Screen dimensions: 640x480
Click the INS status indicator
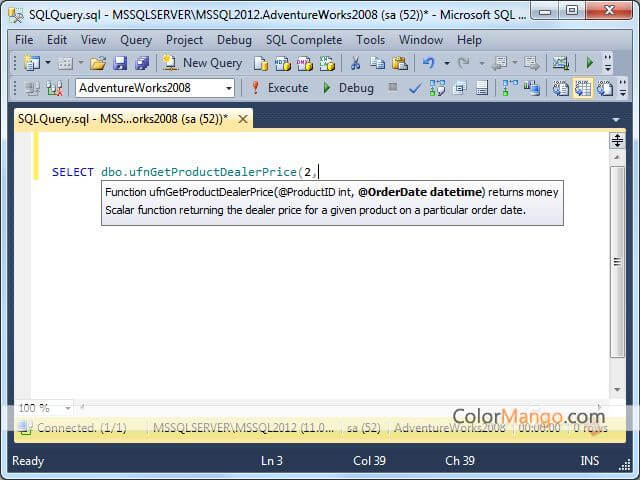coord(589,461)
